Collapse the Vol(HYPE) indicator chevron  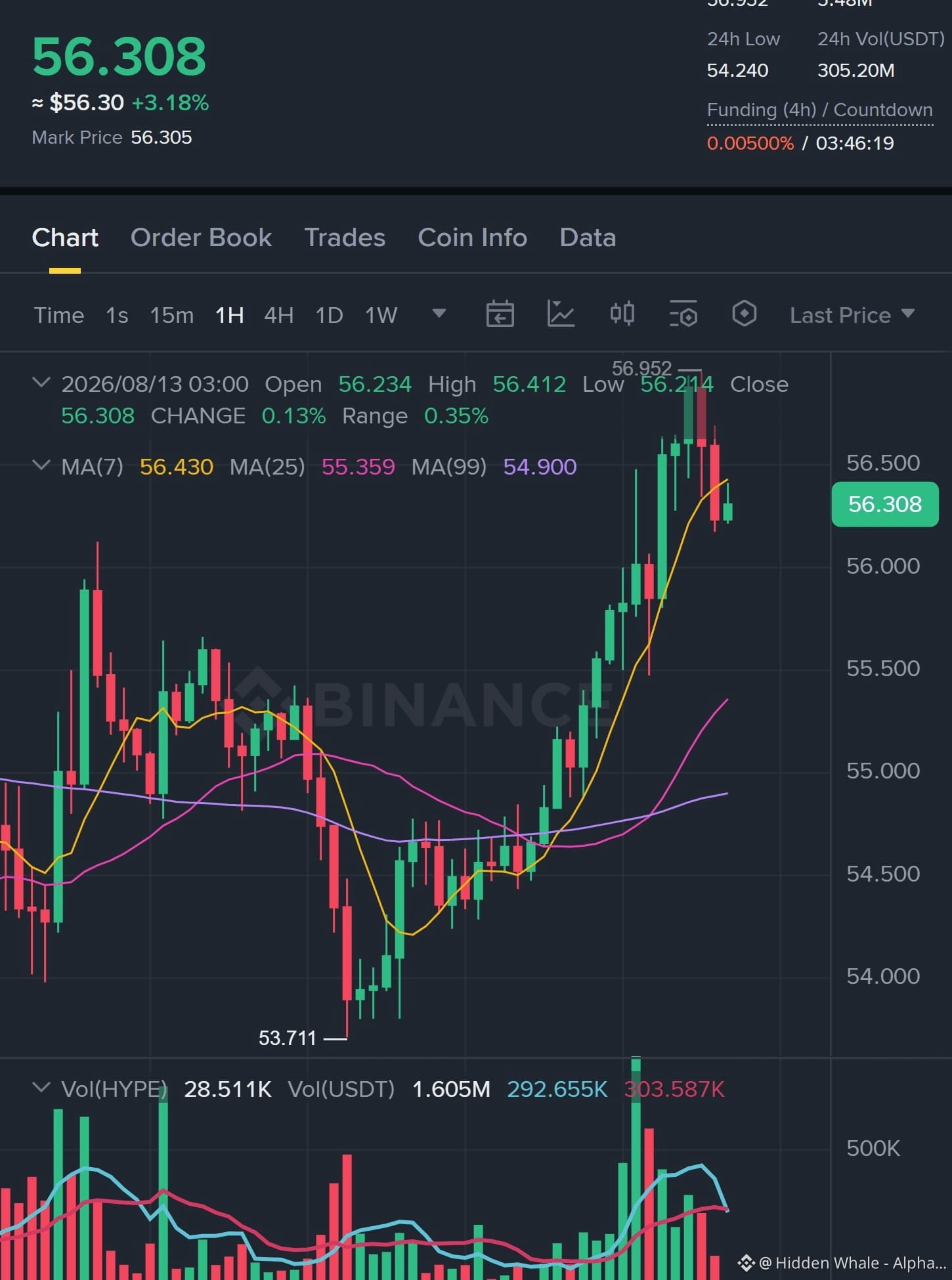pyautogui.click(x=41, y=1088)
